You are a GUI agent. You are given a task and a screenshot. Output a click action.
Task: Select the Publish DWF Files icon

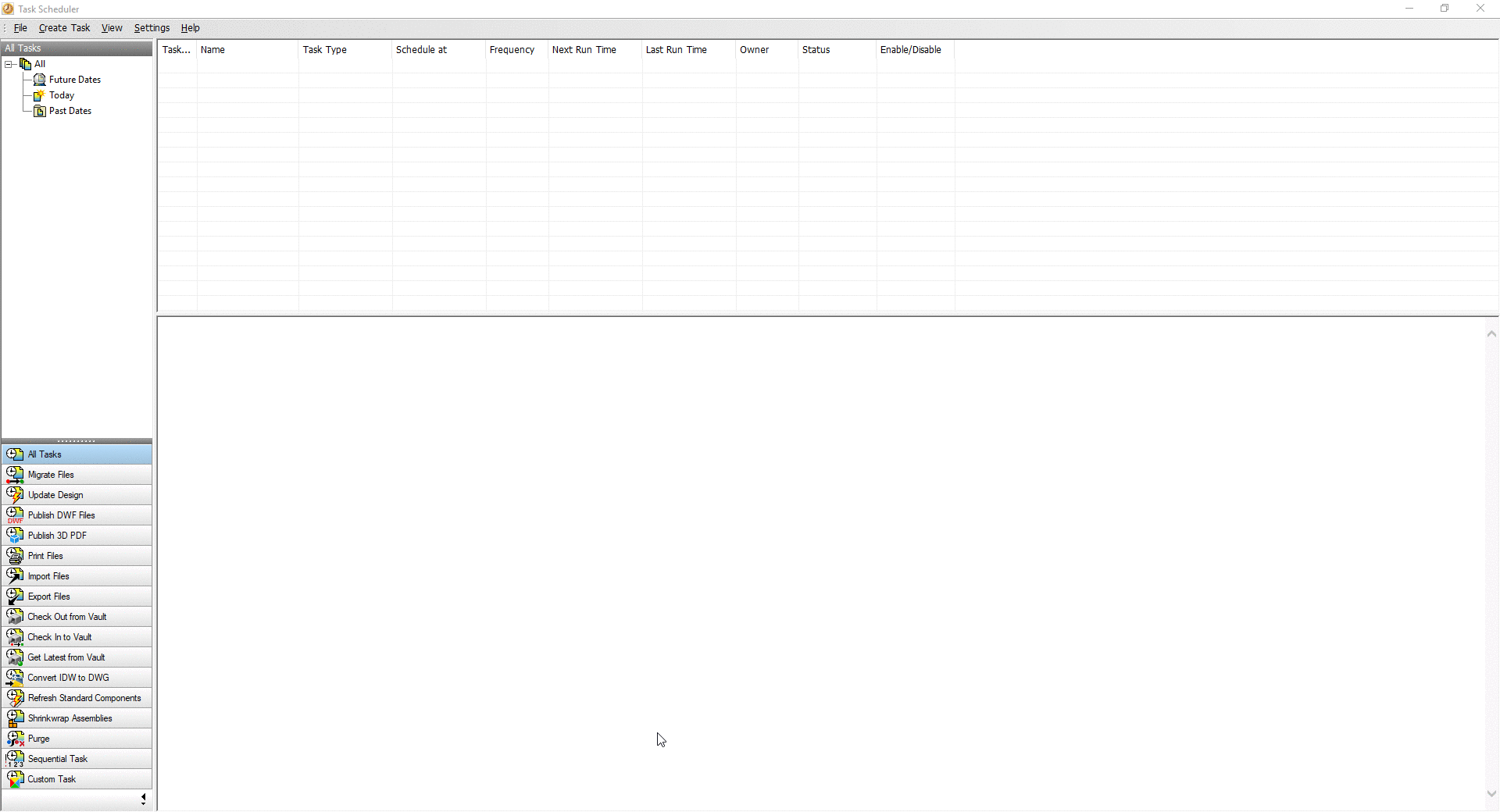point(15,515)
